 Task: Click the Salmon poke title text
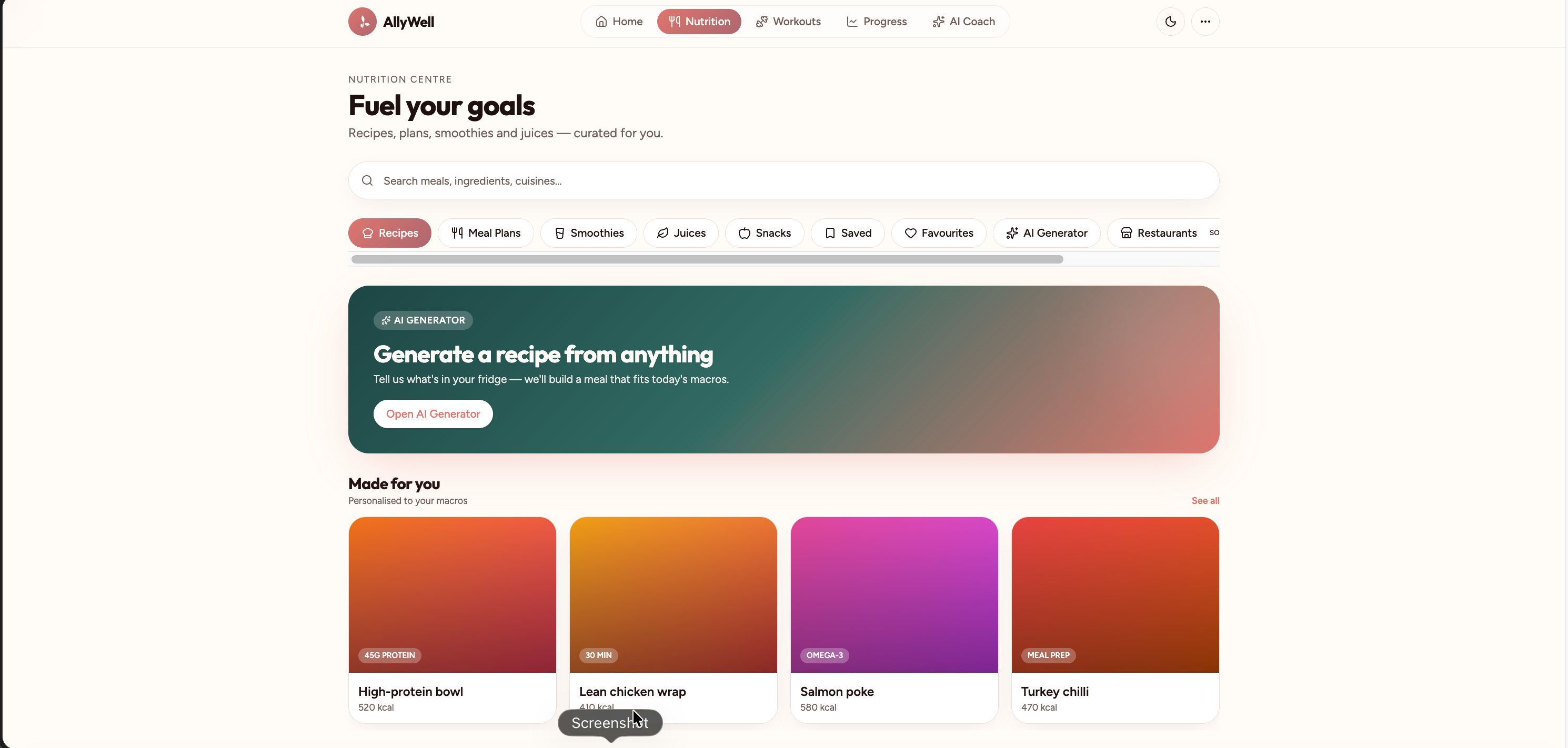837,692
